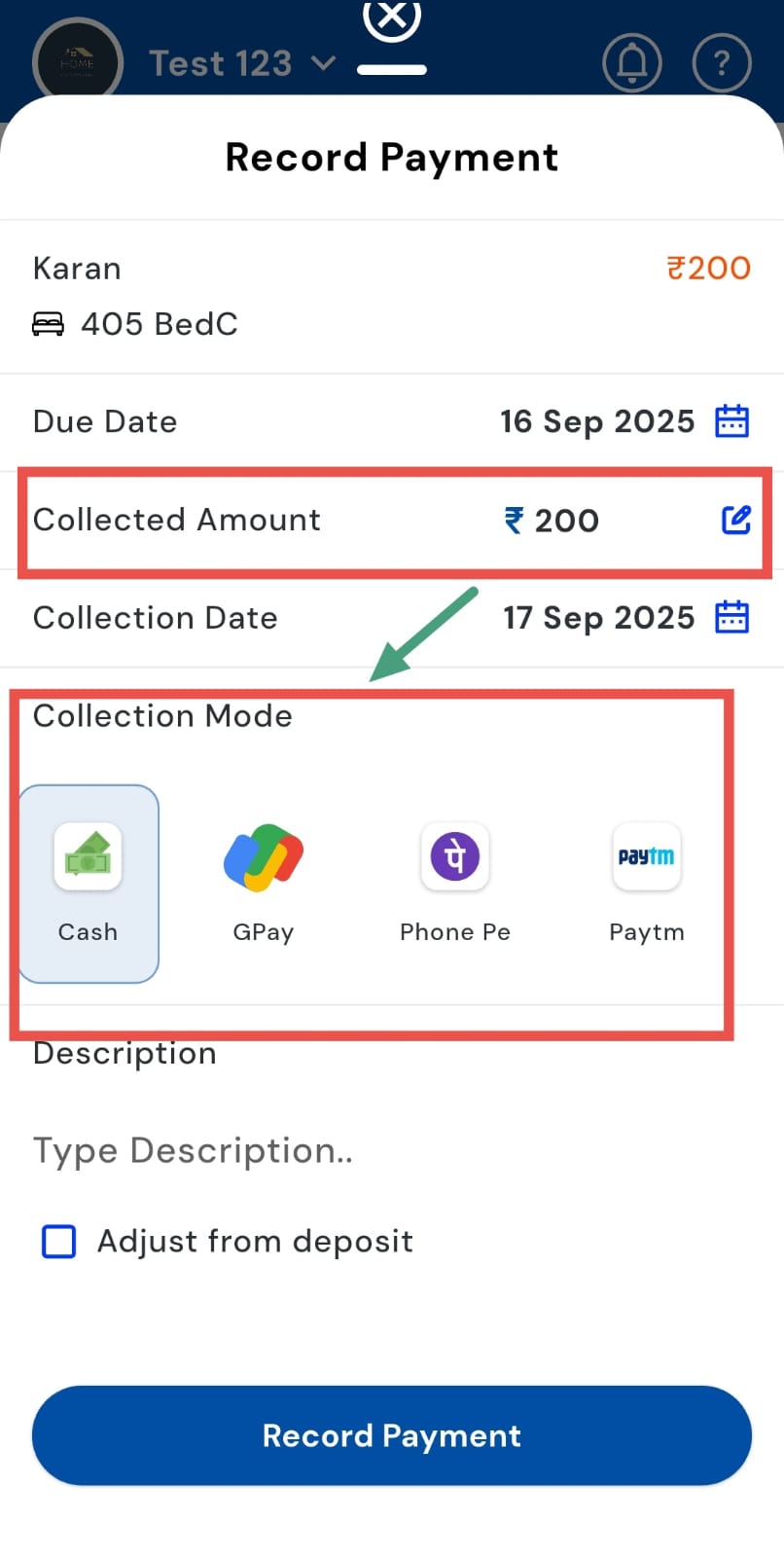Close the Record Payment sheet
Image resolution: width=784 pixels, height=1557 pixels.
(x=391, y=18)
